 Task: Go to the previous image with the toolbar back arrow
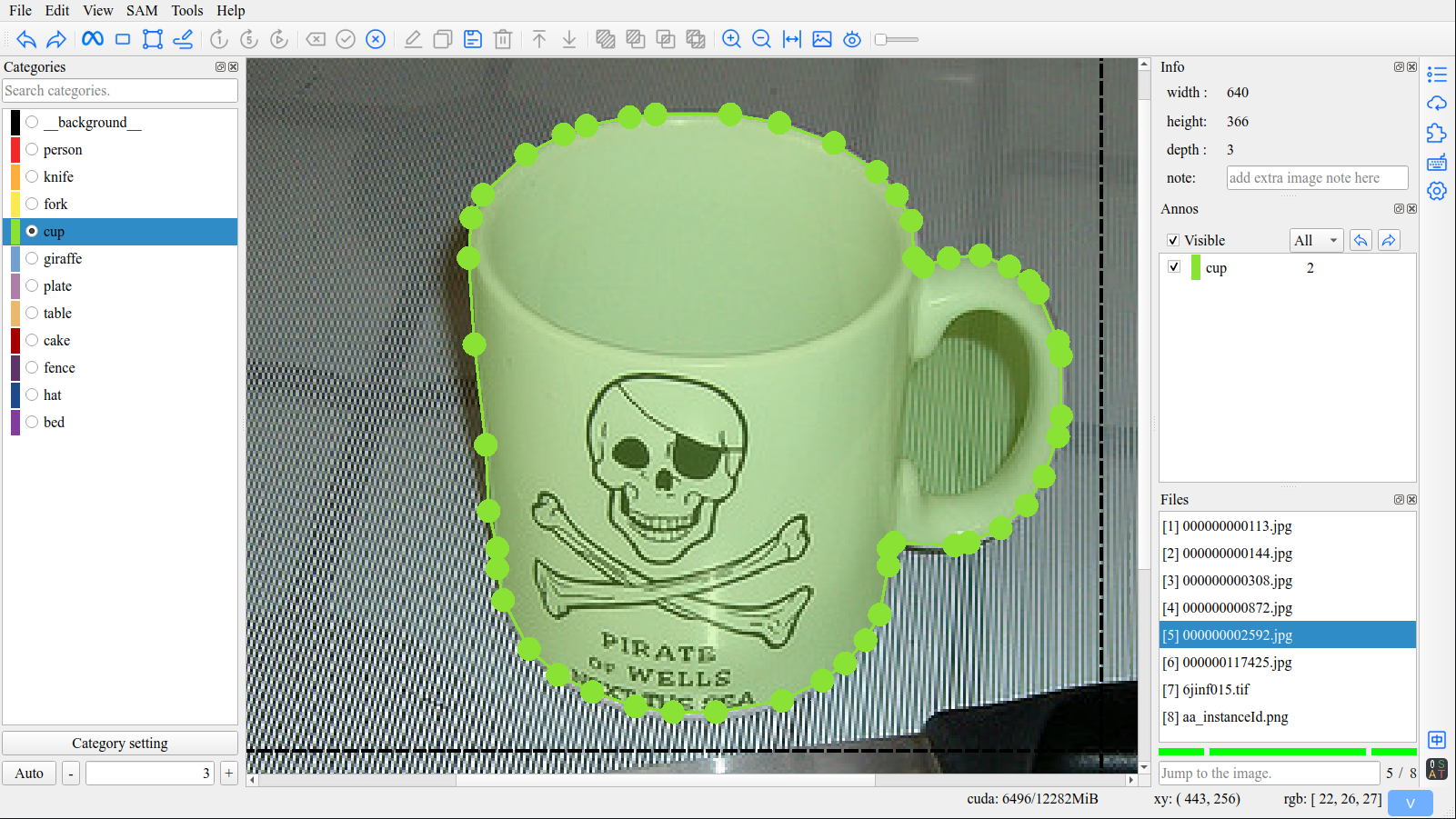coord(26,39)
